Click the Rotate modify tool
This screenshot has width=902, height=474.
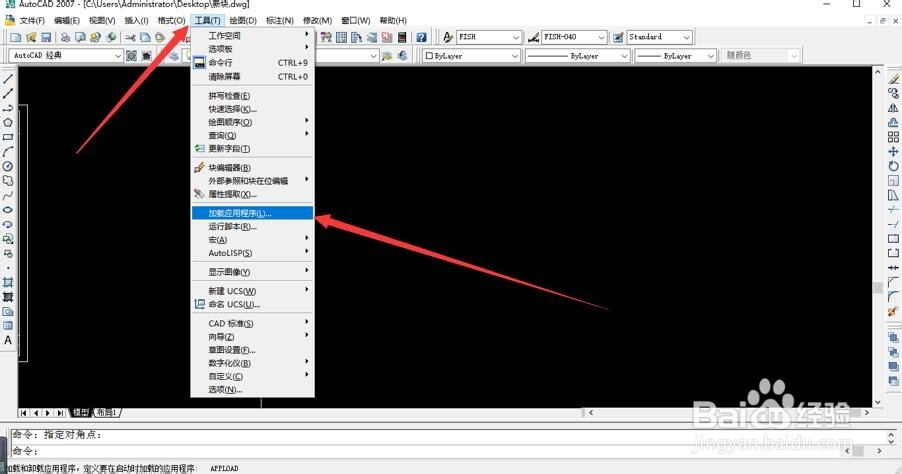[893, 166]
